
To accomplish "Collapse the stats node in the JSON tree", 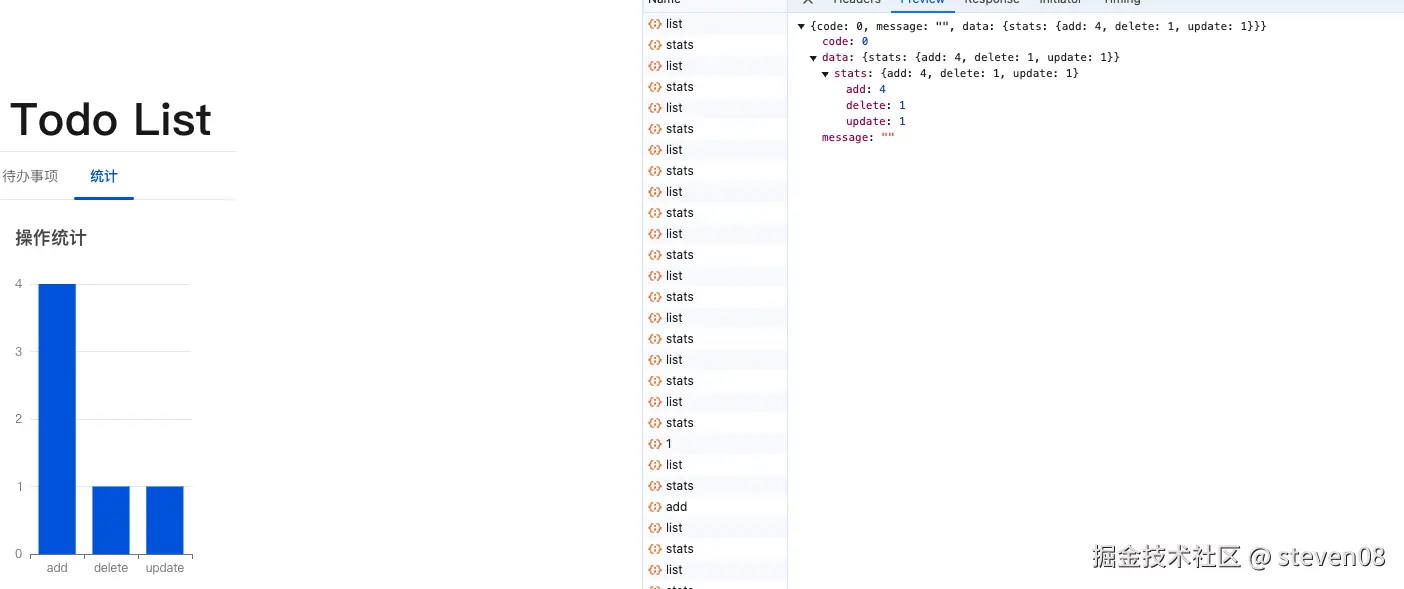I will point(825,73).
